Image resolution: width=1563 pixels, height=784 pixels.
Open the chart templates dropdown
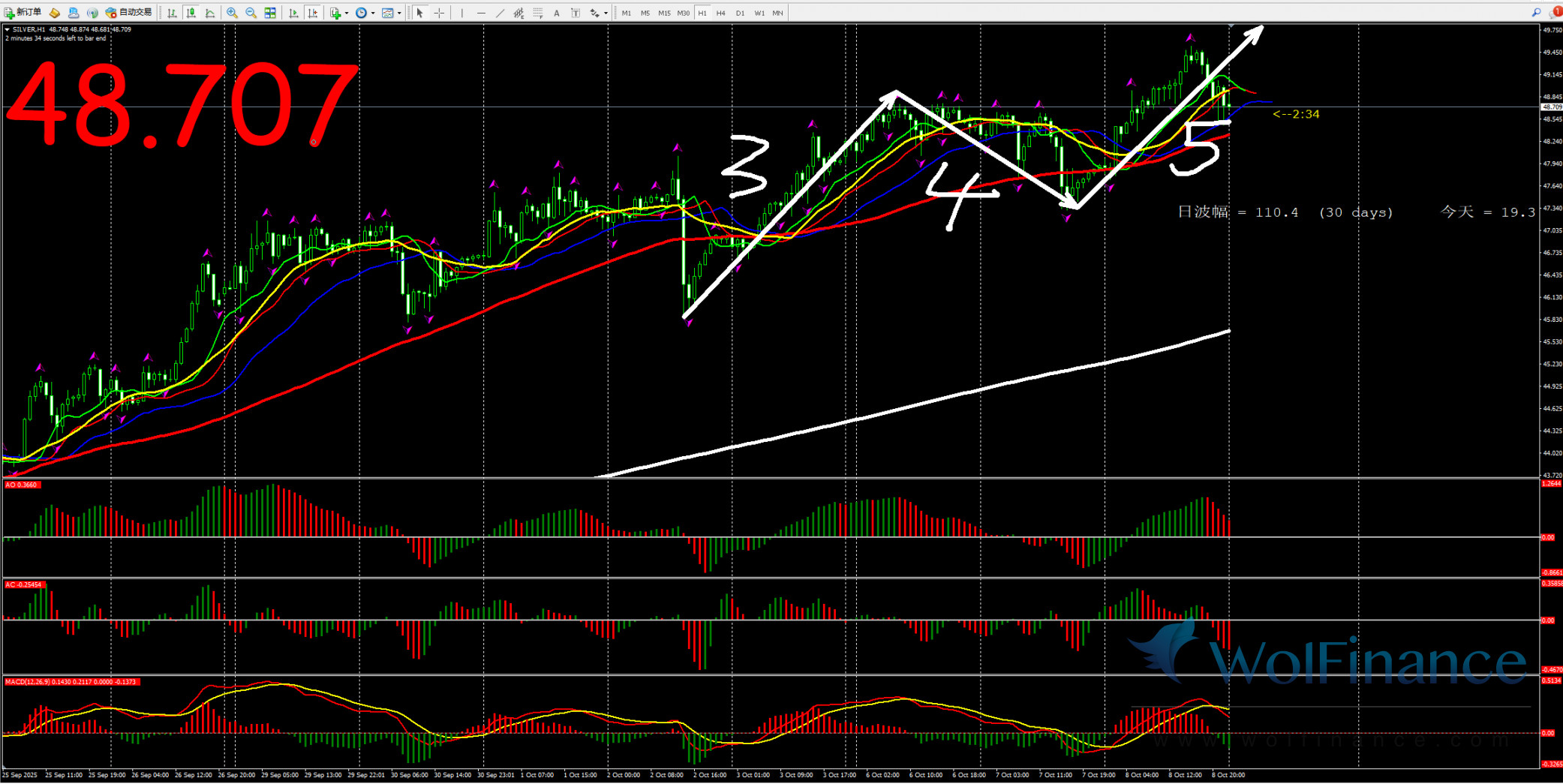tap(399, 13)
